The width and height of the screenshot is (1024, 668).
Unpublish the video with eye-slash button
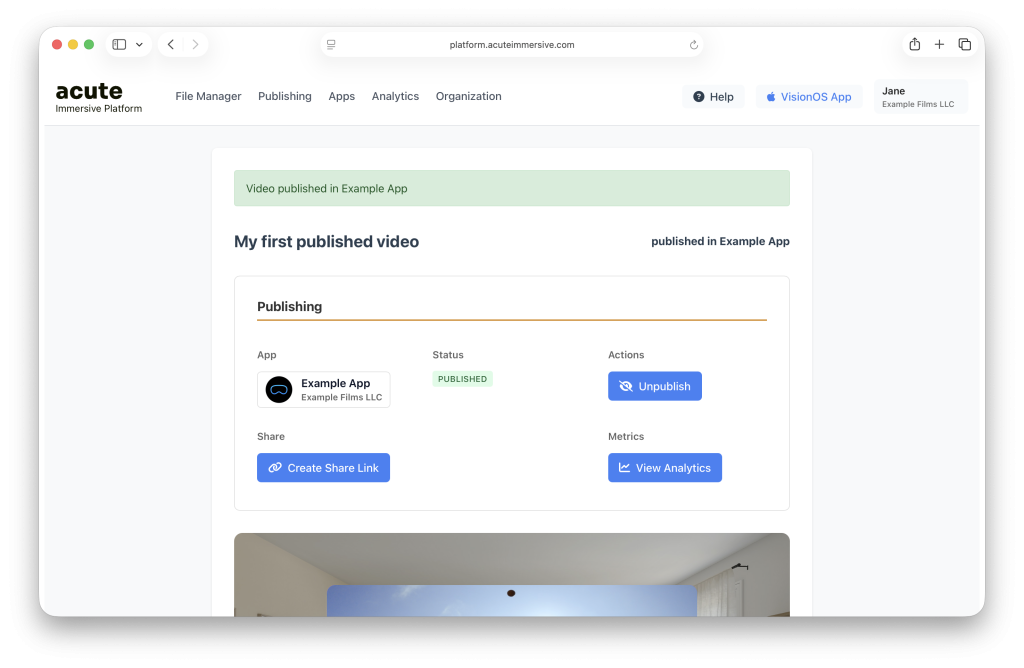654,386
